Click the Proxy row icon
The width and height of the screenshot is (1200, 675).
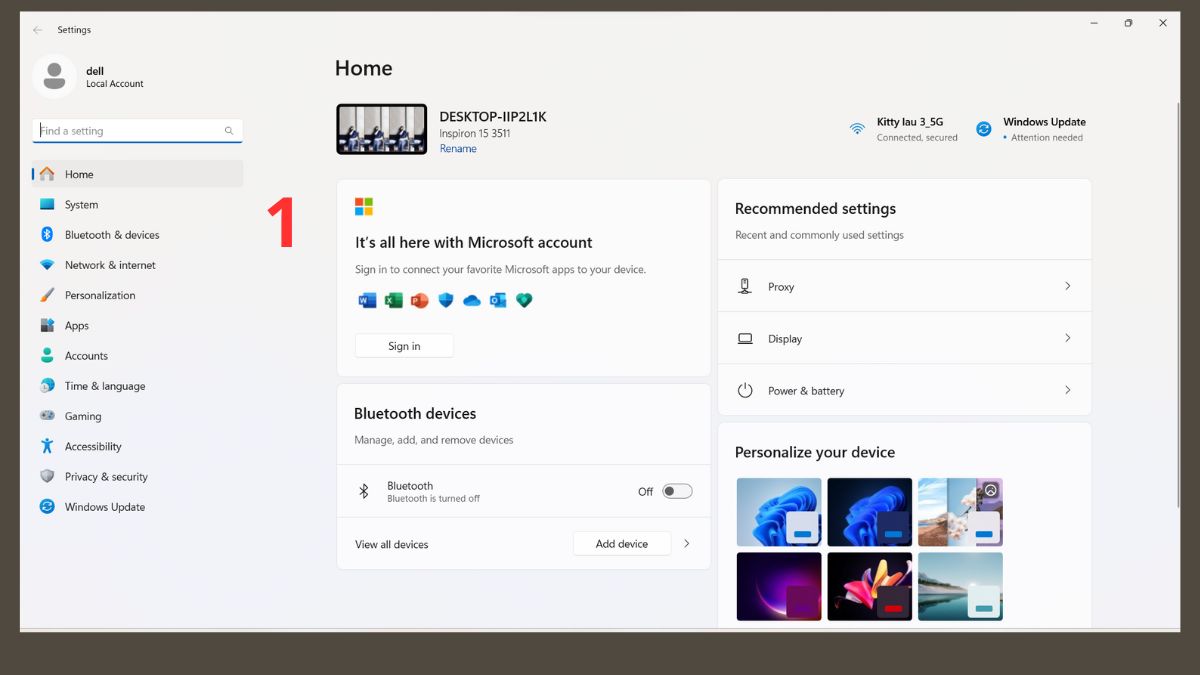[x=745, y=286]
